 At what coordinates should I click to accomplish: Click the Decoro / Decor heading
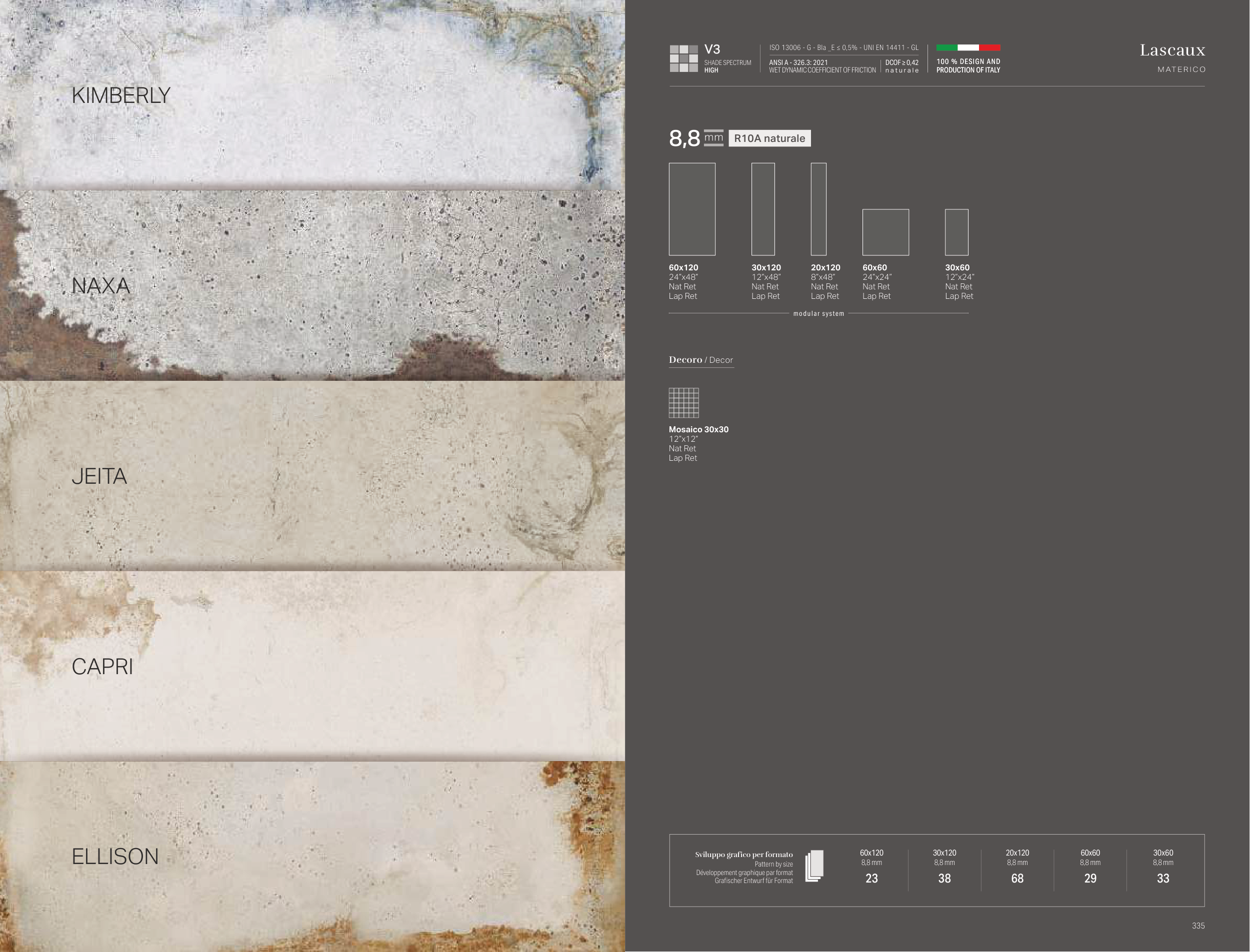coord(700,360)
